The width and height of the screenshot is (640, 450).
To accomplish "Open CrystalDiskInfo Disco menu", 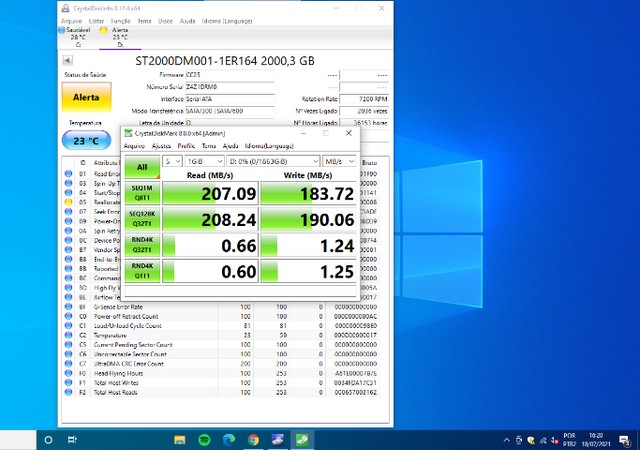I will [165, 21].
